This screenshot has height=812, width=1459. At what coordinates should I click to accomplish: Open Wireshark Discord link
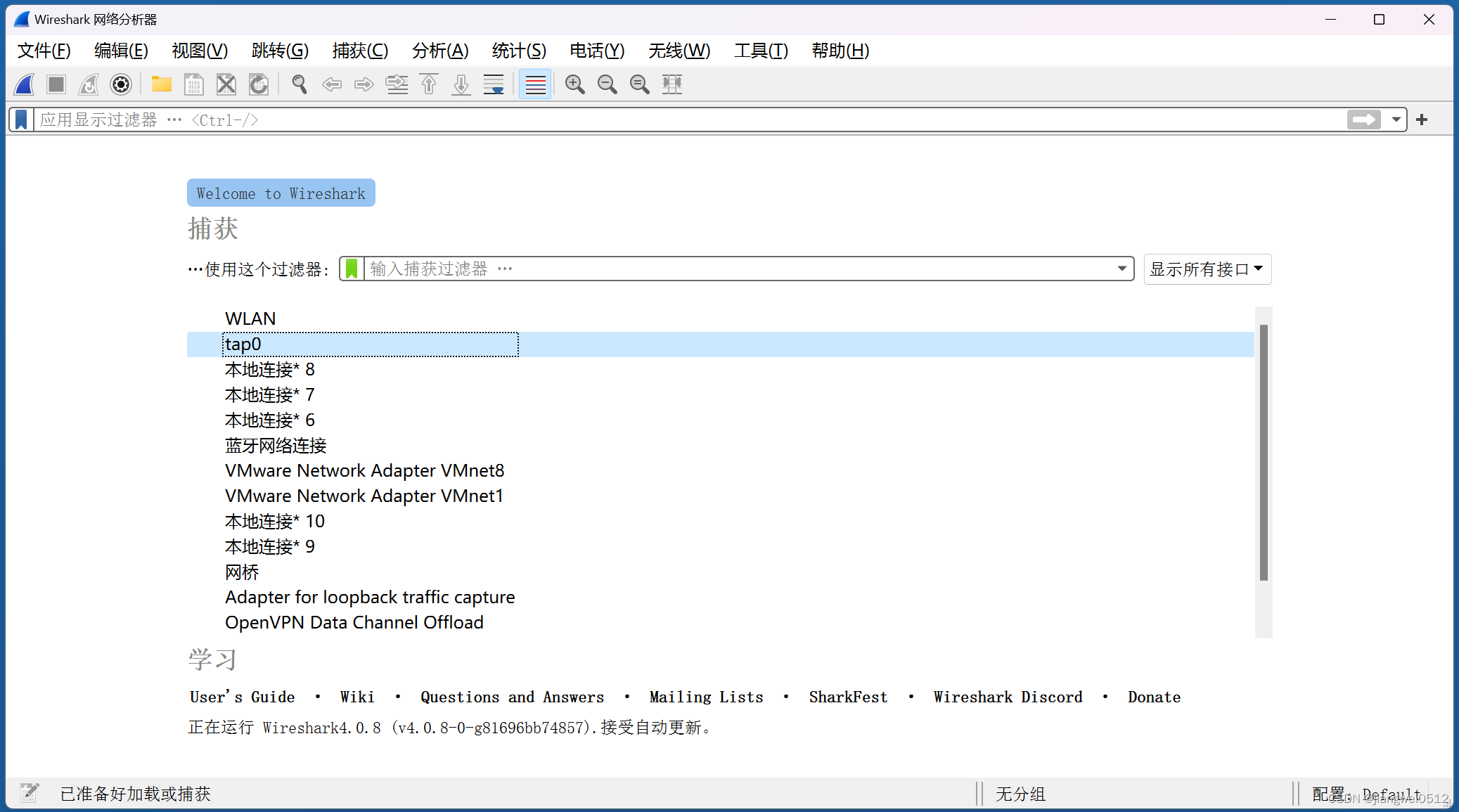click(1008, 697)
